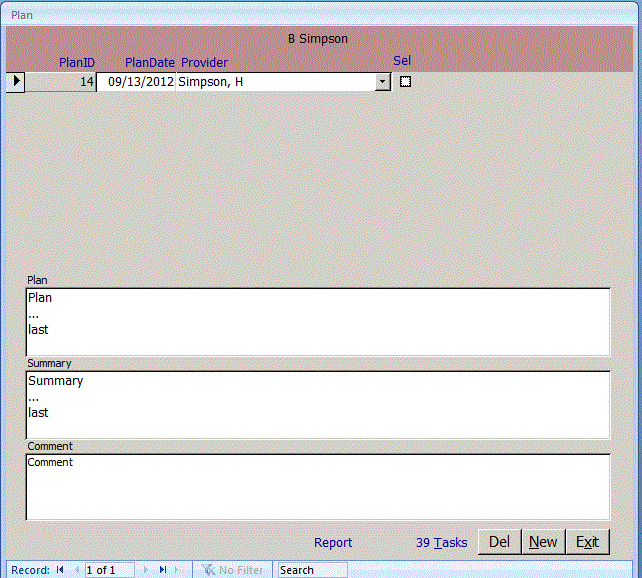Click into the Summary text box
Image resolution: width=642 pixels, height=578 pixels.
coord(318,405)
